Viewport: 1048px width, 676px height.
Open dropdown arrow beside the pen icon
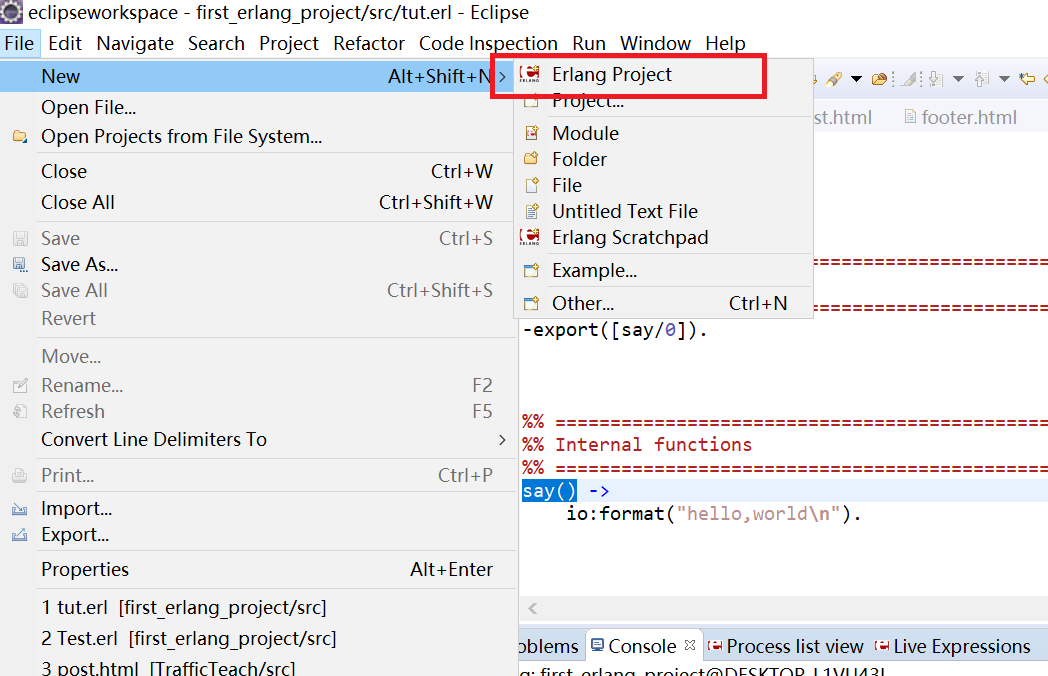(x=856, y=80)
